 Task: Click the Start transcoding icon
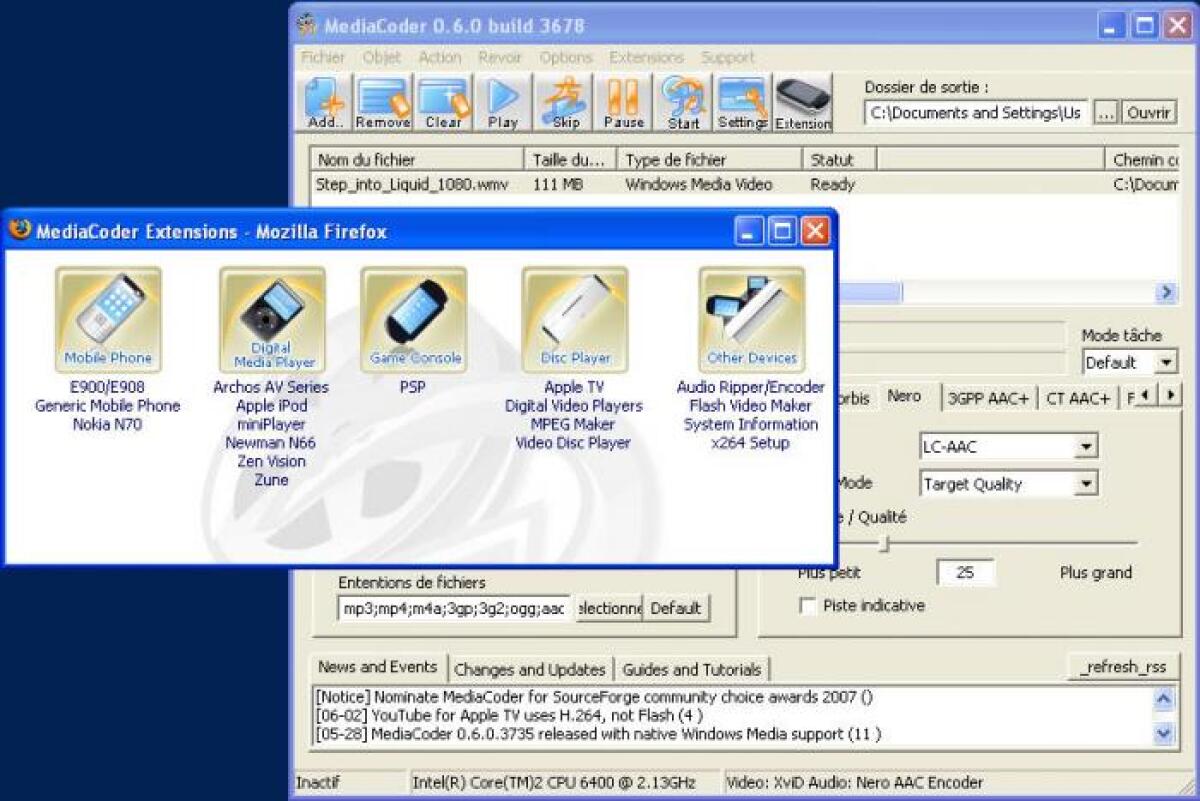click(682, 100)
